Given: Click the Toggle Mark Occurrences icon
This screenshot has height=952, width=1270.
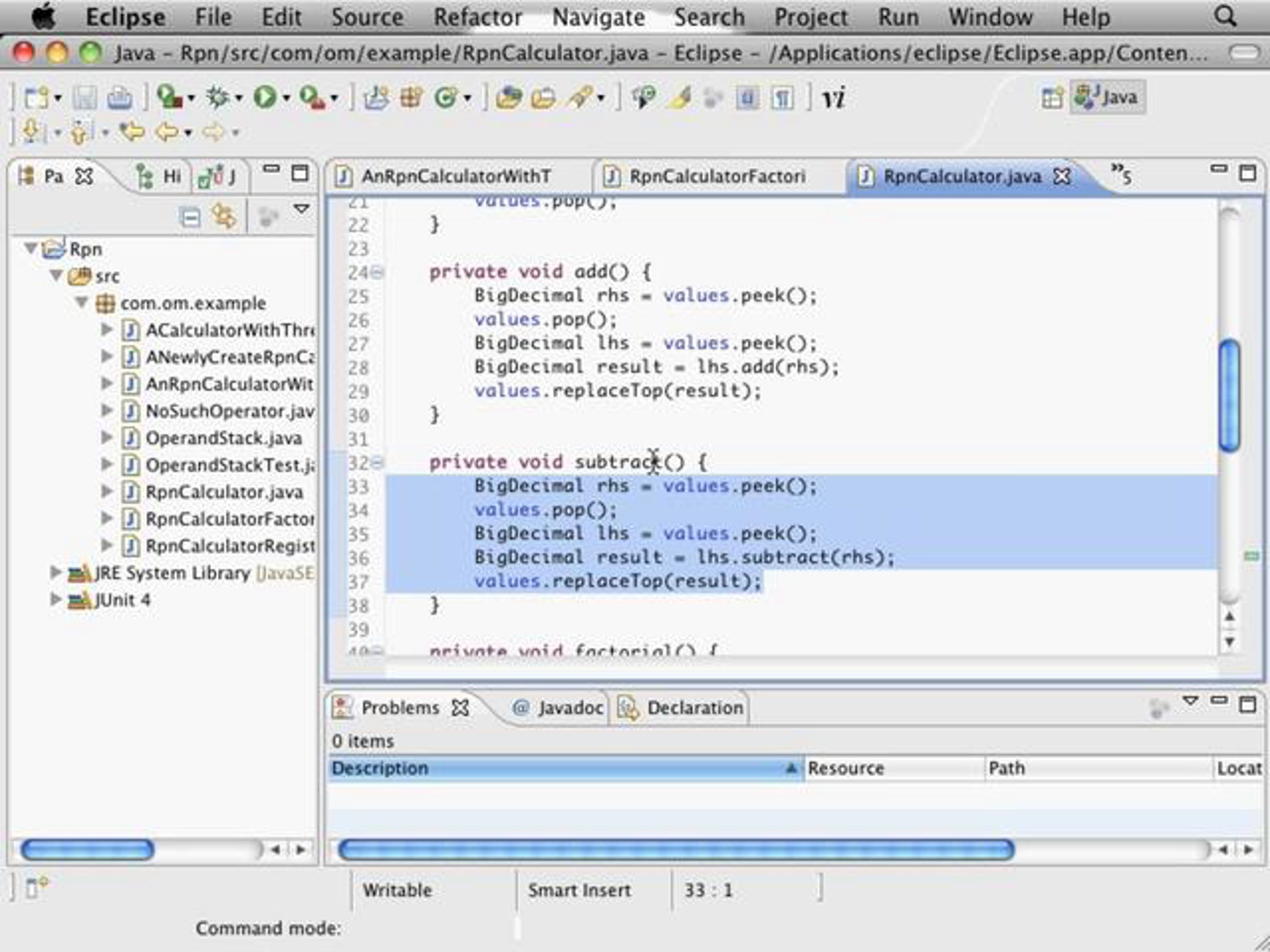Looking at the screenshot, I should pyautogui.click(x=679, y=97).
